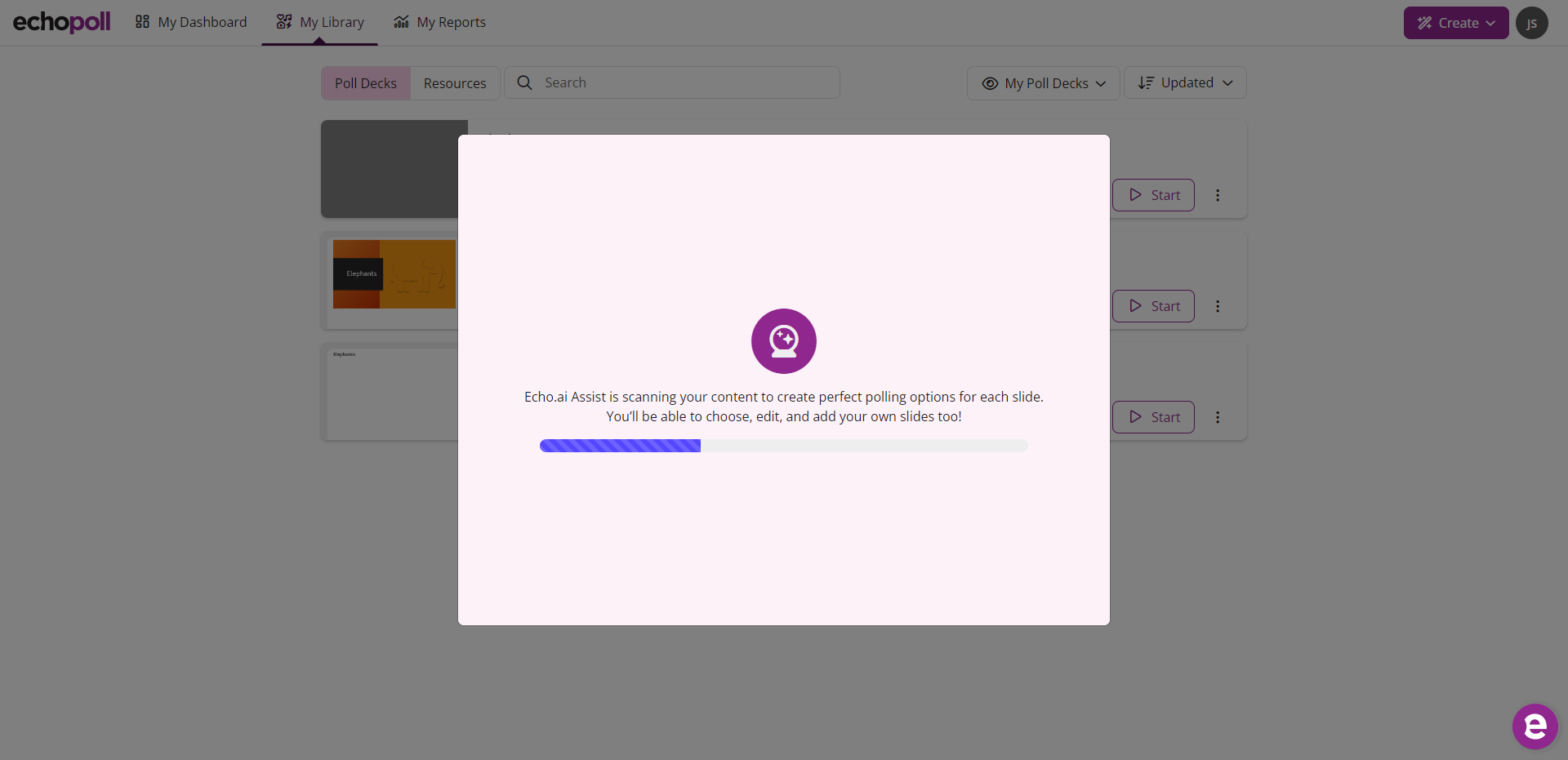Expand the Create dropdown button
1568x760 pixels.
[1456, 23]
